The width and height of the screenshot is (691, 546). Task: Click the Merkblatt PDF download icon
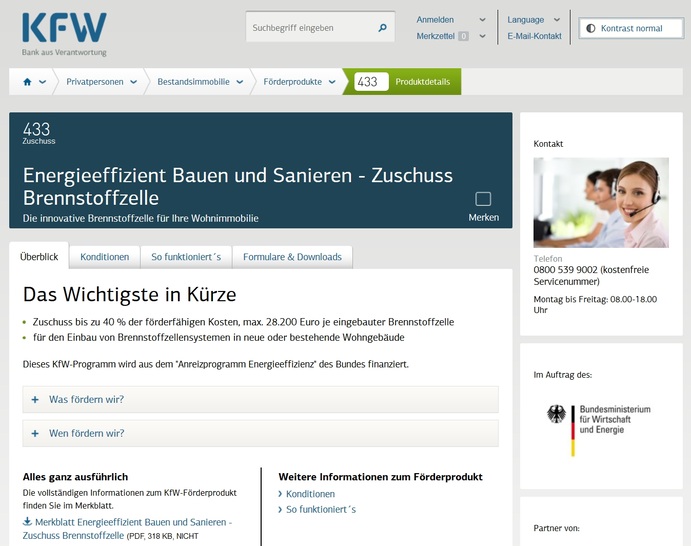click(27, 522)
